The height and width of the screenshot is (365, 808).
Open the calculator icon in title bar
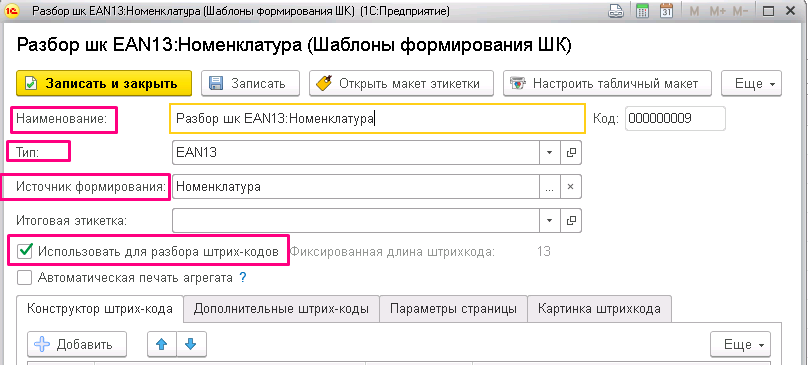642,11
